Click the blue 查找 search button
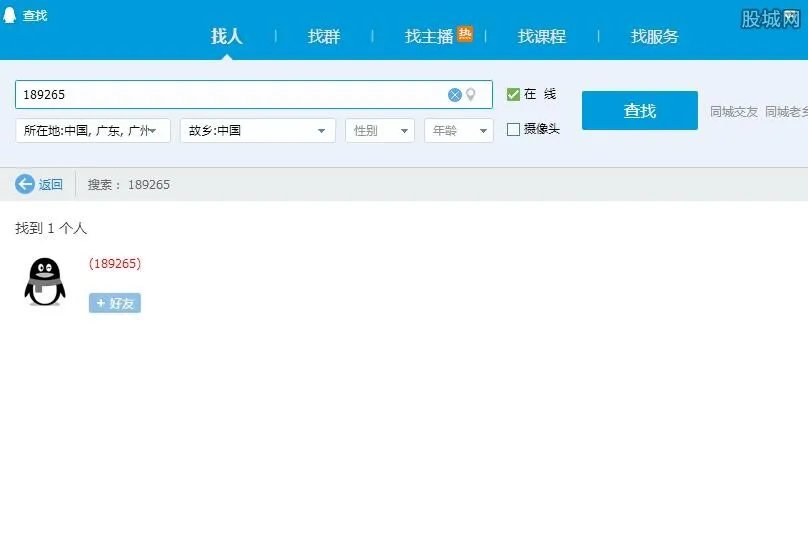 [639, 110]
